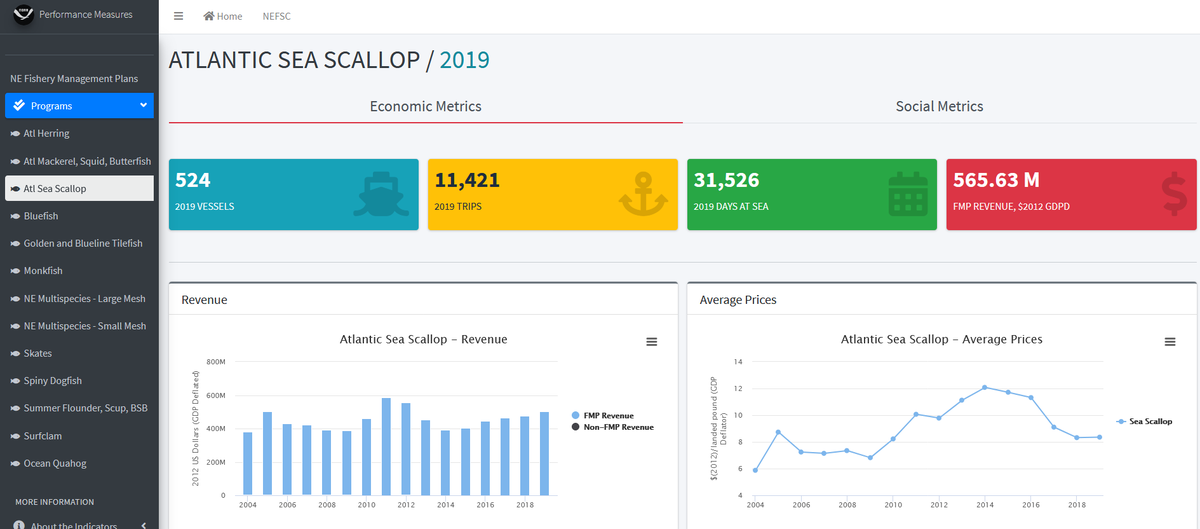Screen dimensions: 1200x529
Task: Open Spiny Dogfish program
Action: click(79, 381)
